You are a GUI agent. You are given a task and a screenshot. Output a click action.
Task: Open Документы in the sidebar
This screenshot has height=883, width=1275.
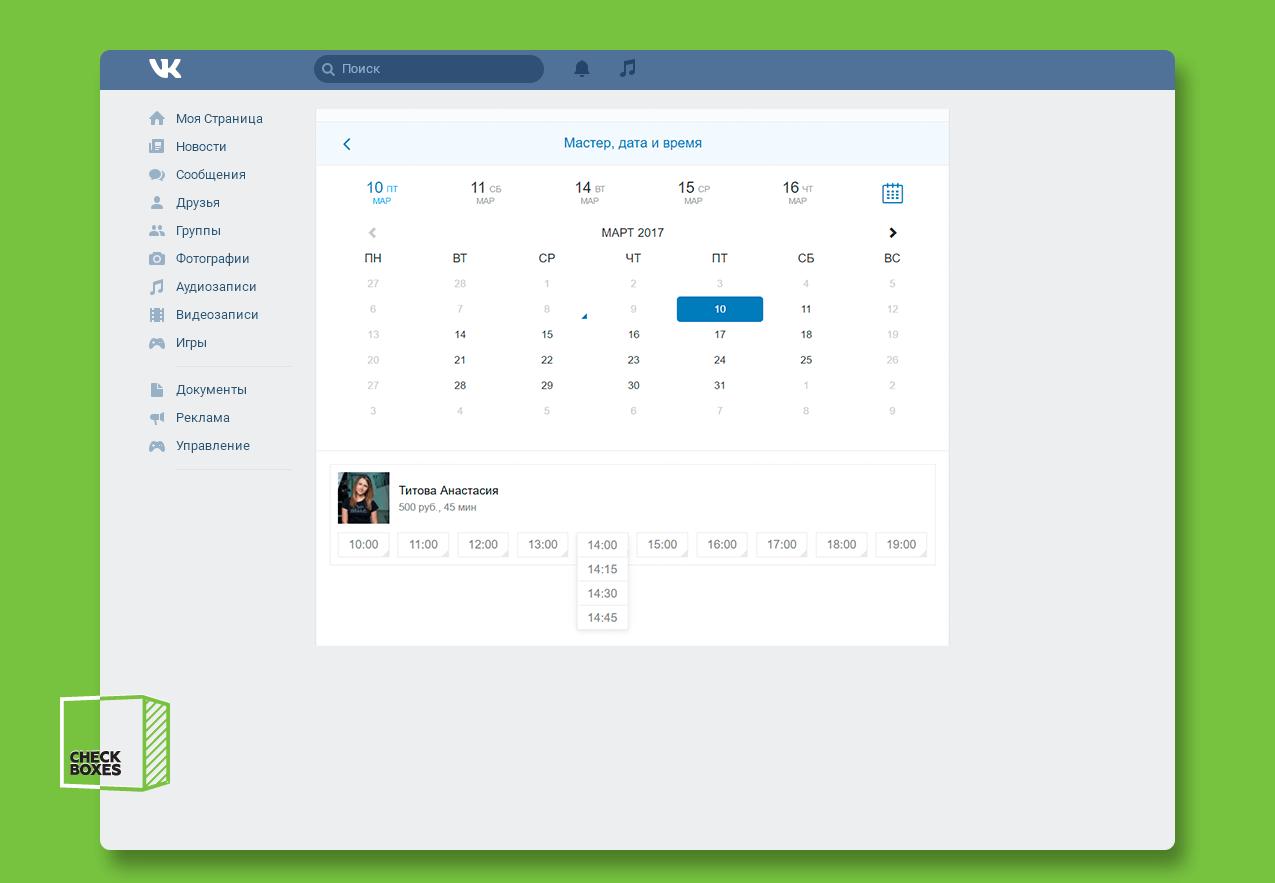[x=211, y=390]
